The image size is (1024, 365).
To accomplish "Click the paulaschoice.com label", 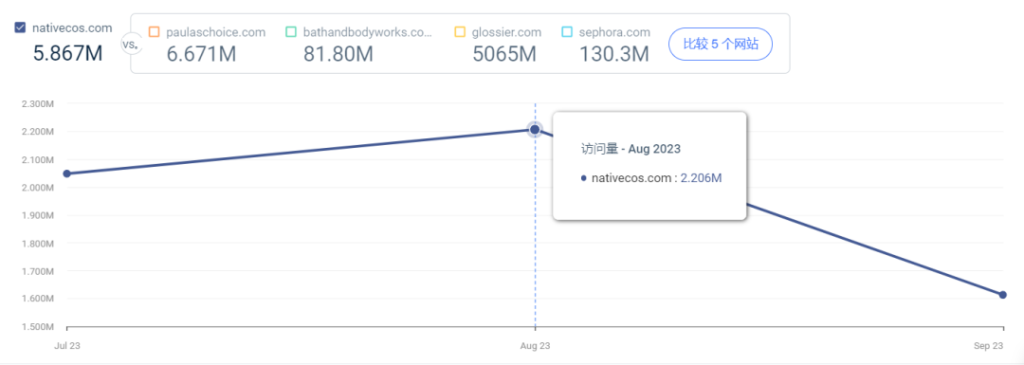I will tap(216, 32).
